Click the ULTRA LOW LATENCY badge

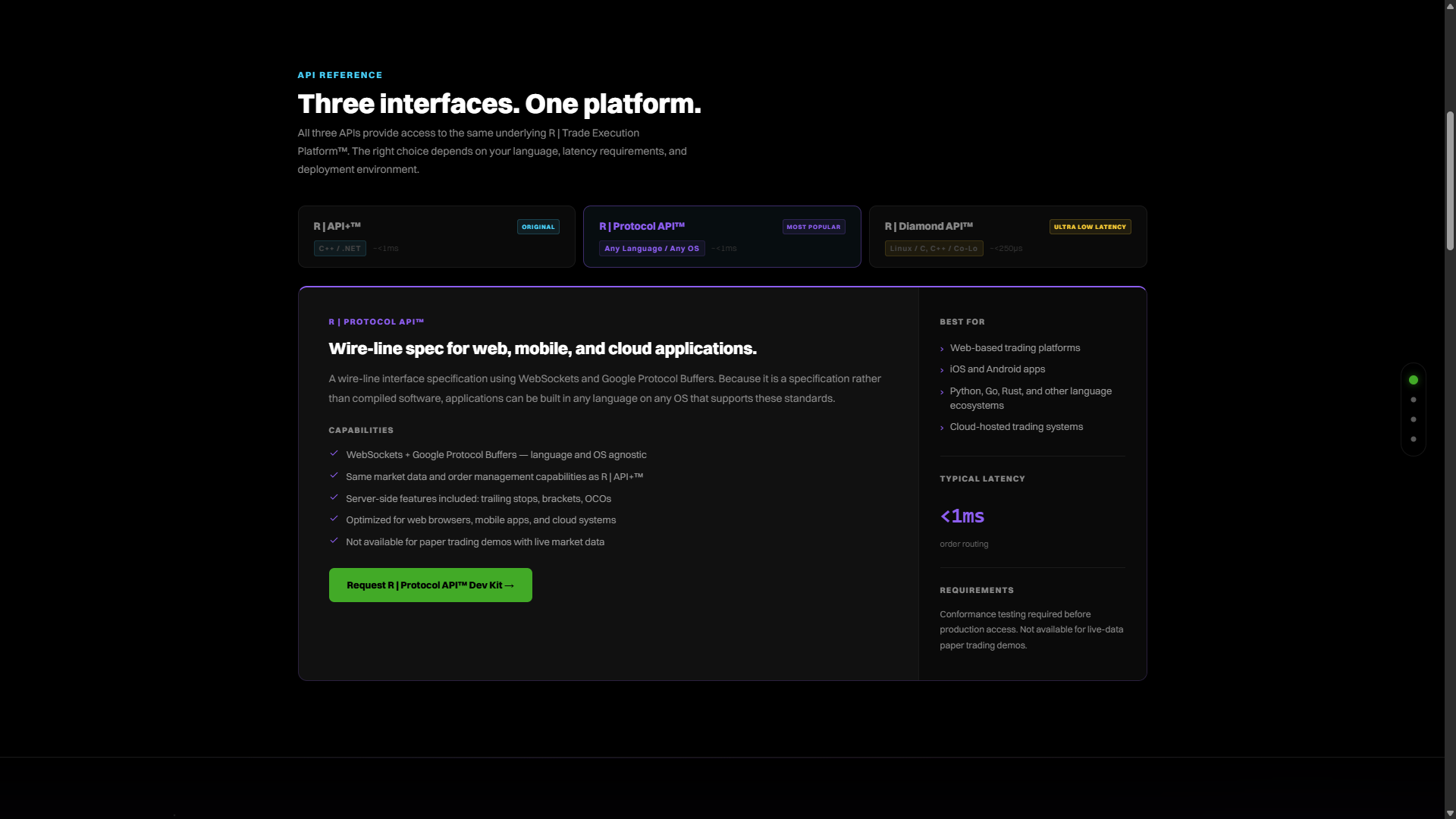pyautogui.click(x=1090, y=227)
